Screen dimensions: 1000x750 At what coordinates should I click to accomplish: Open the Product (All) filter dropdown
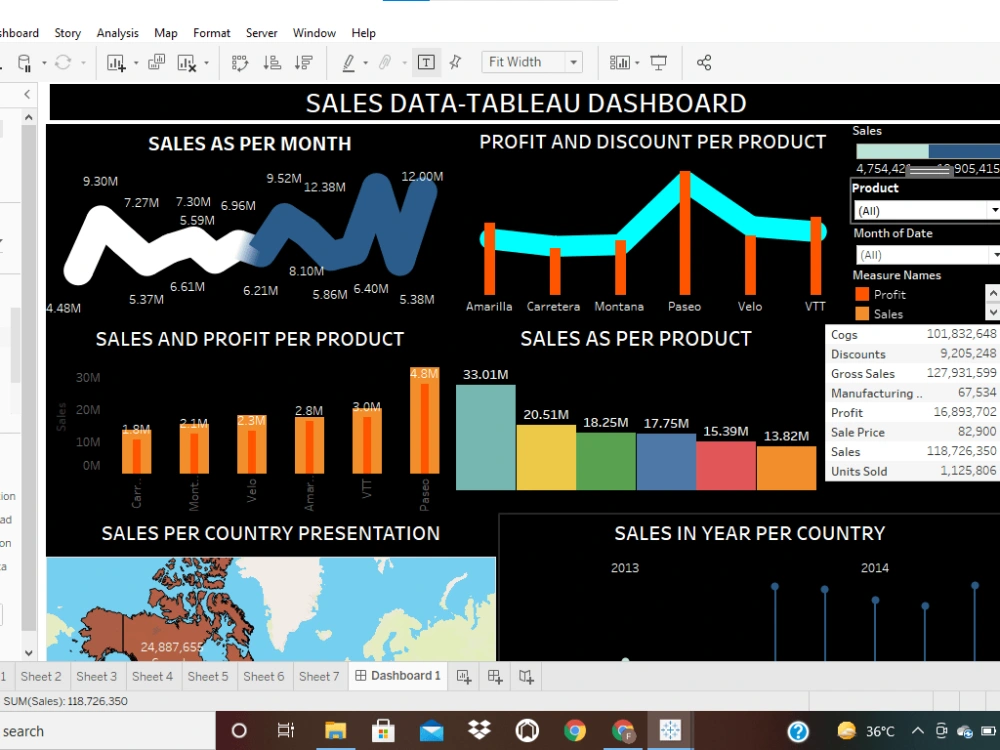point(995,210)
